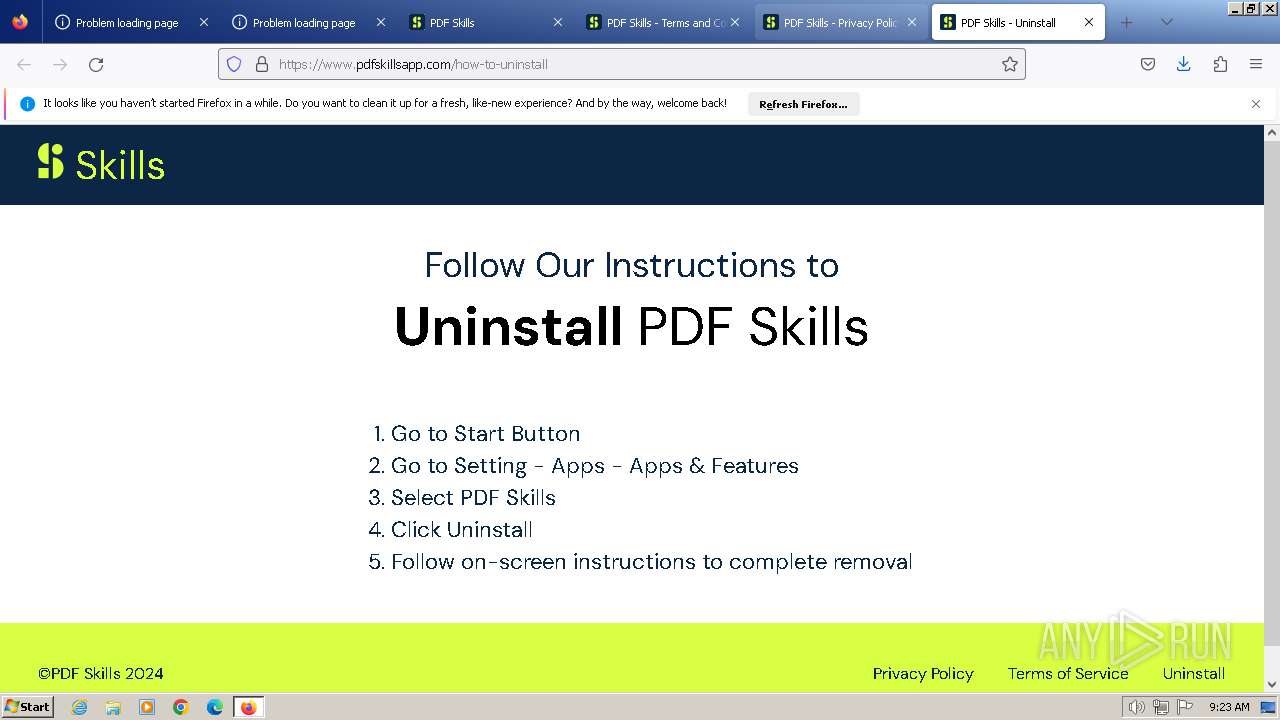Open Firefox application menu
The width and height of the screenshot is (1280, 720).
point(1256,64)
